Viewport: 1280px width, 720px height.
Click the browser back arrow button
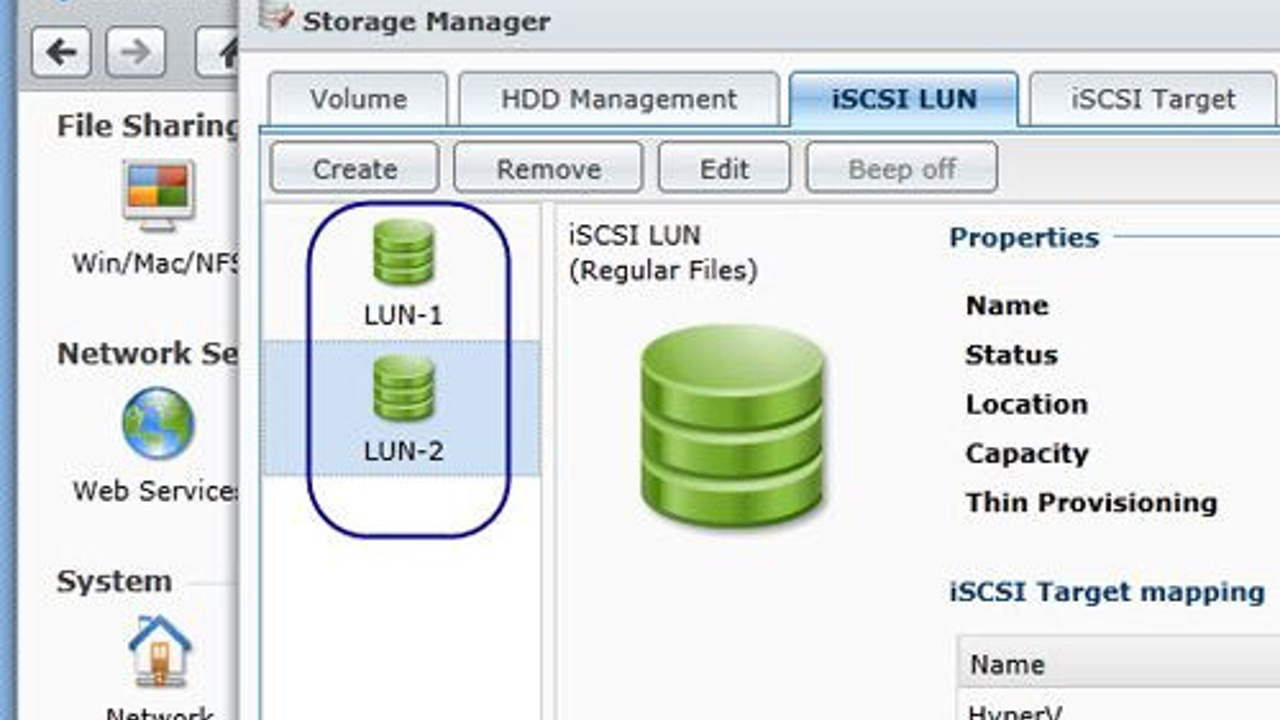[61, 52]
